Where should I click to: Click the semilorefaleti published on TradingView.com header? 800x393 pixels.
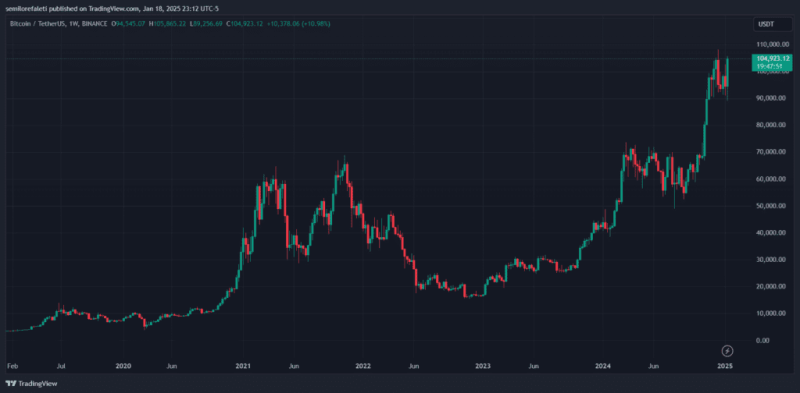coord(113,9)
